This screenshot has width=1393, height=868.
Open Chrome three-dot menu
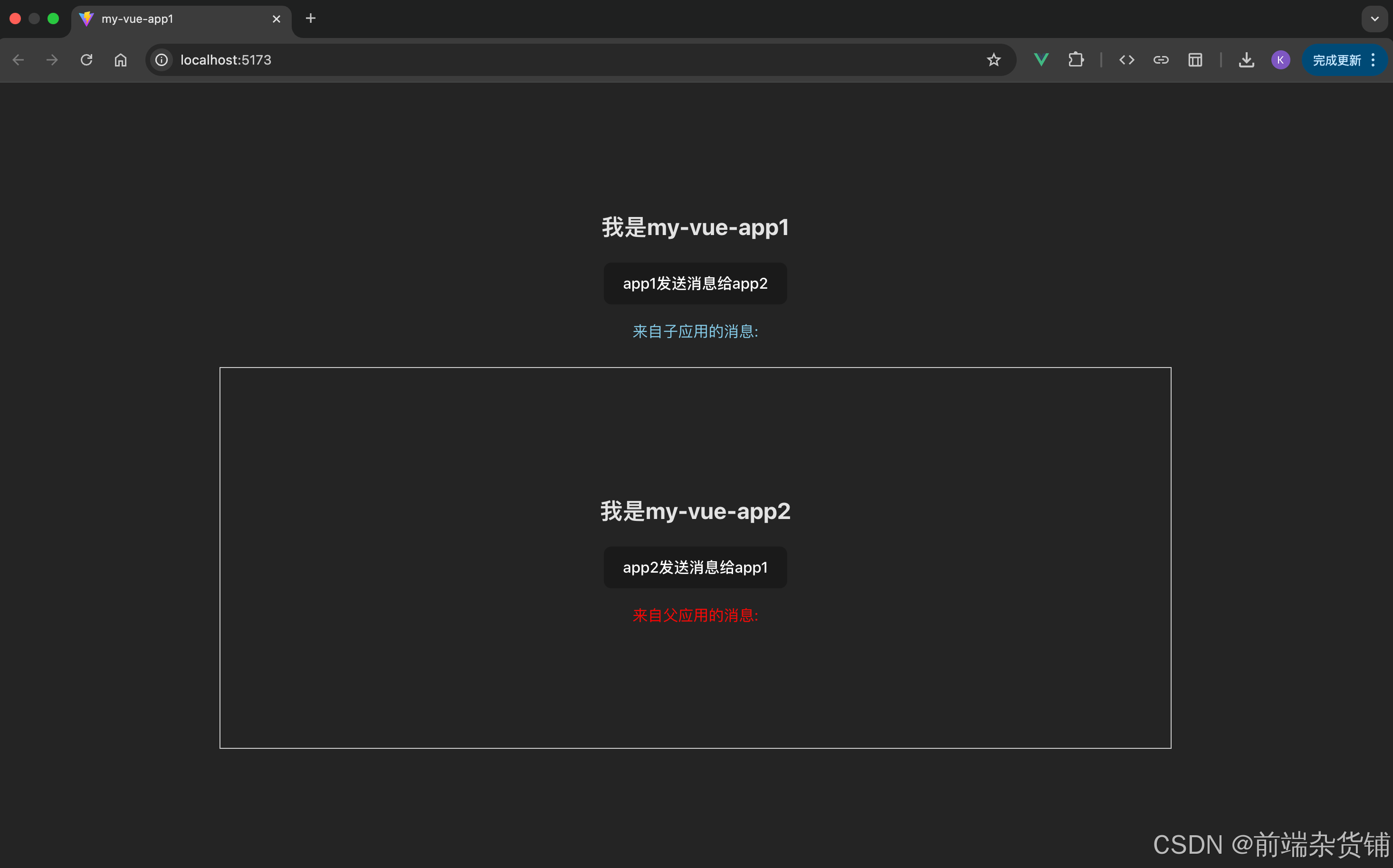1374,60
